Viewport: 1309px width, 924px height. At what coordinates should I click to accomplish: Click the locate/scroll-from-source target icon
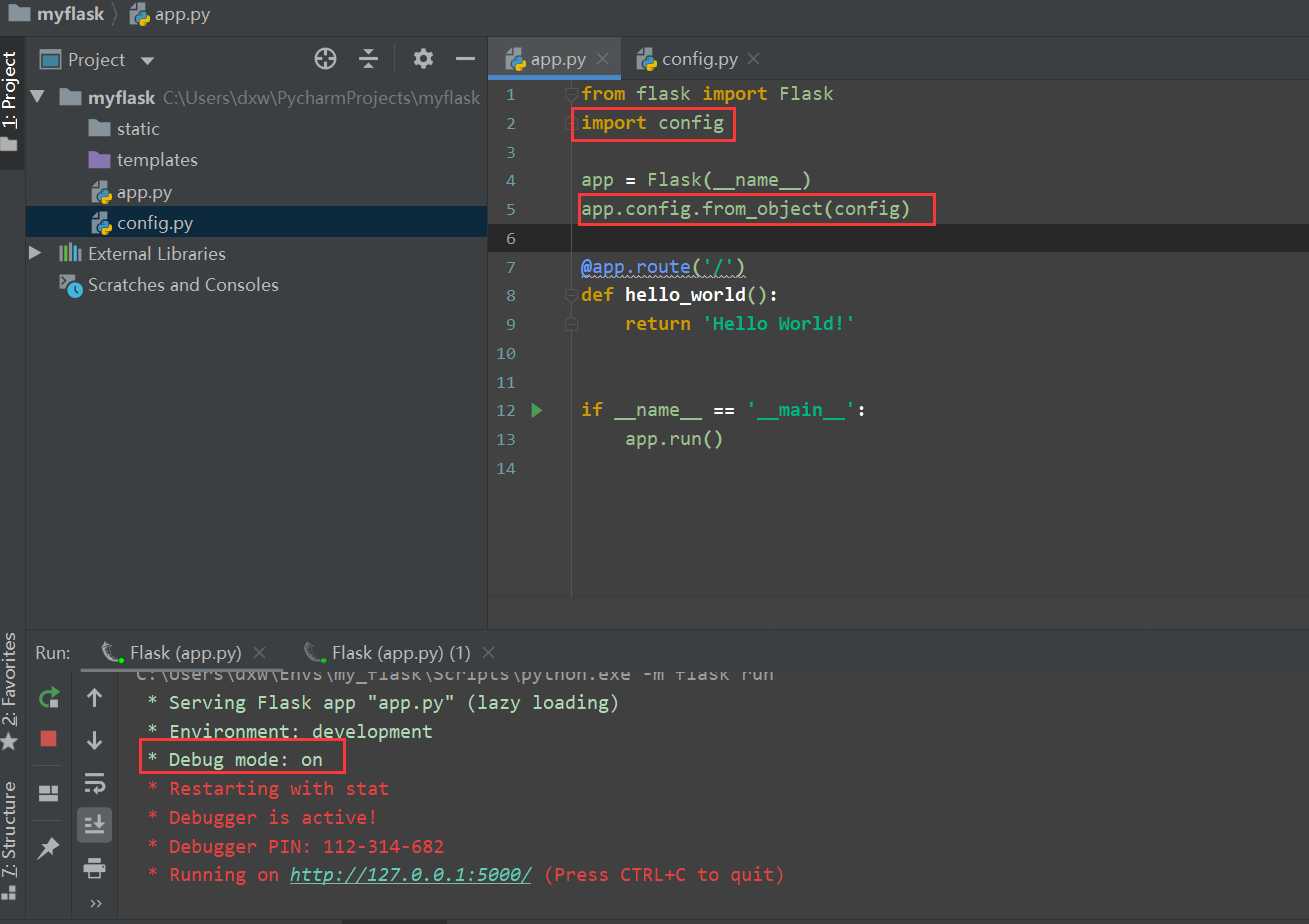click(325, 59)
